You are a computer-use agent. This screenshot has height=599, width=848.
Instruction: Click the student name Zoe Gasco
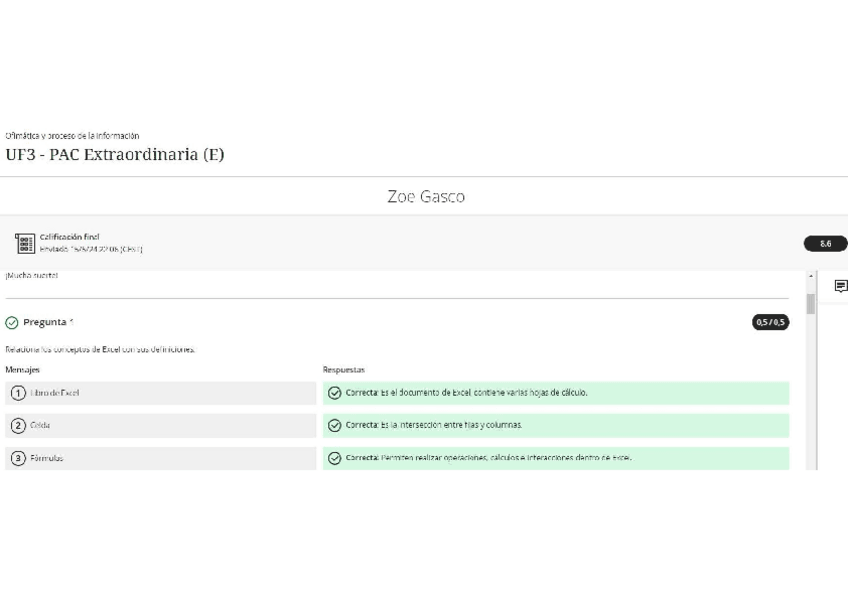(x=425, y=197)
